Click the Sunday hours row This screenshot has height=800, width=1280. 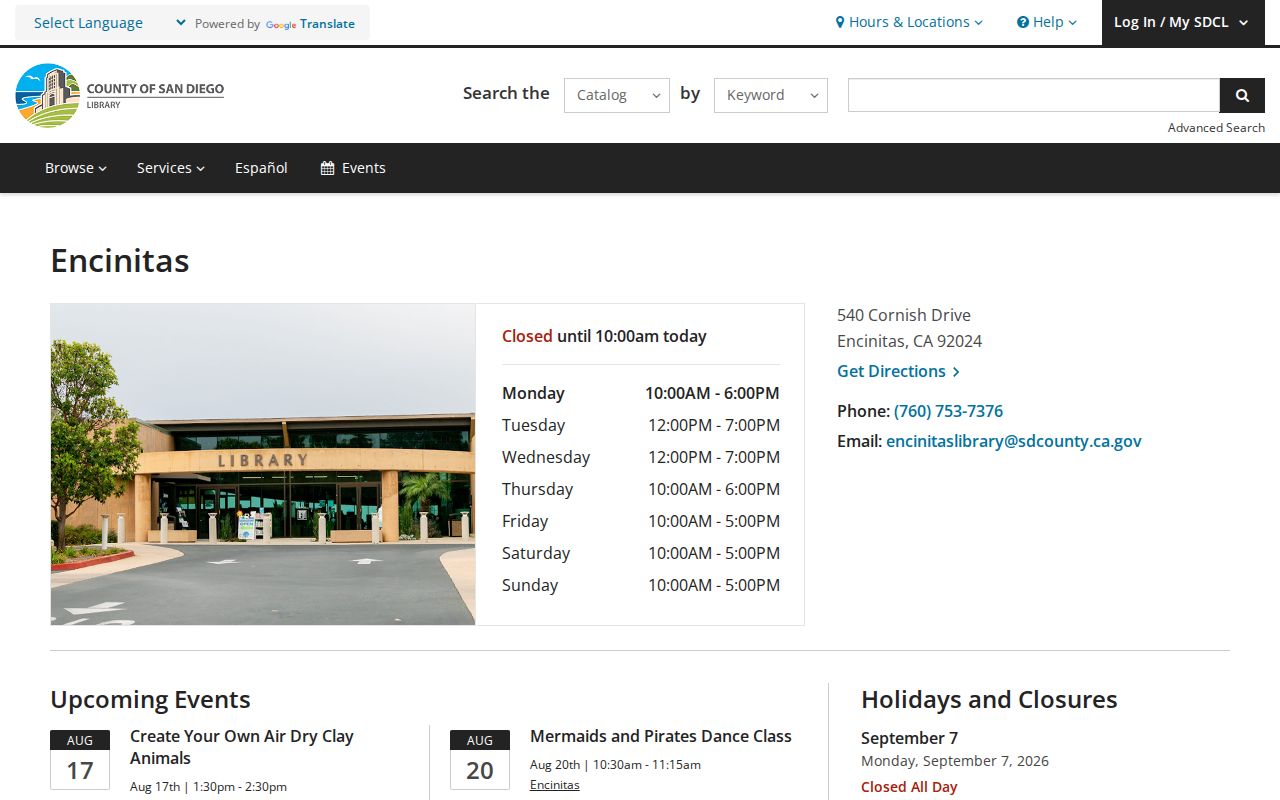click(641, 585)
